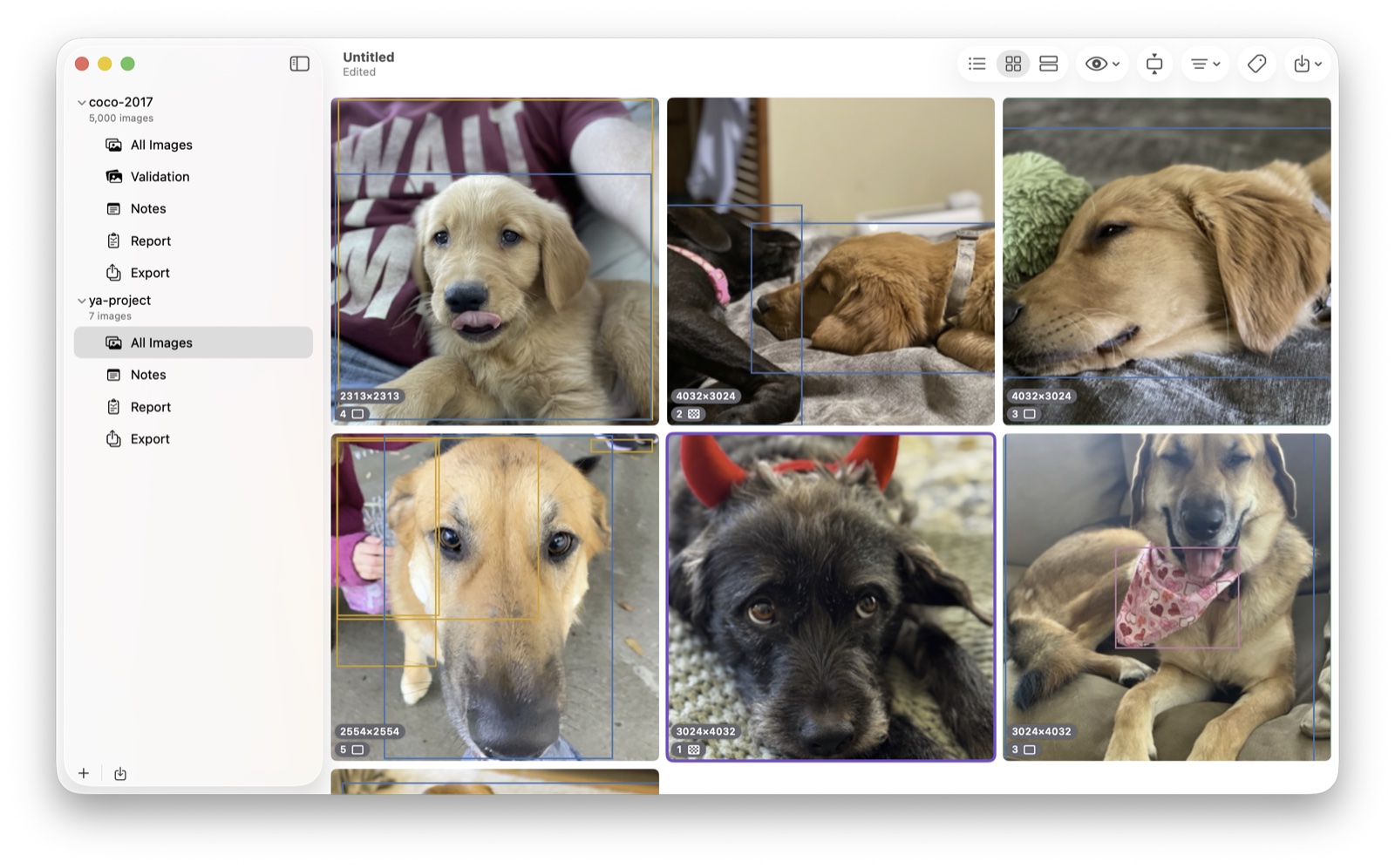Screen dimensions: 1395x868
Task: Click the fit-to-frame toolbar icon
Action: [x=1154, y=64]
